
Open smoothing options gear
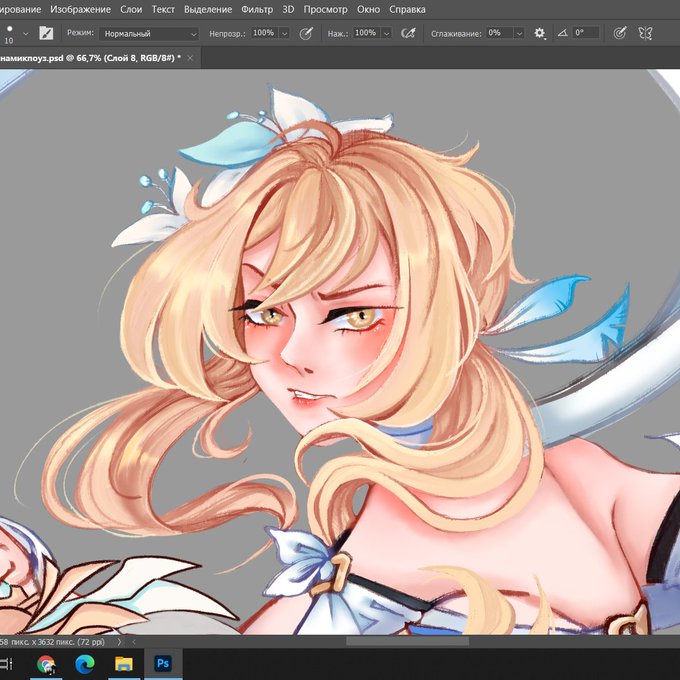539,33
